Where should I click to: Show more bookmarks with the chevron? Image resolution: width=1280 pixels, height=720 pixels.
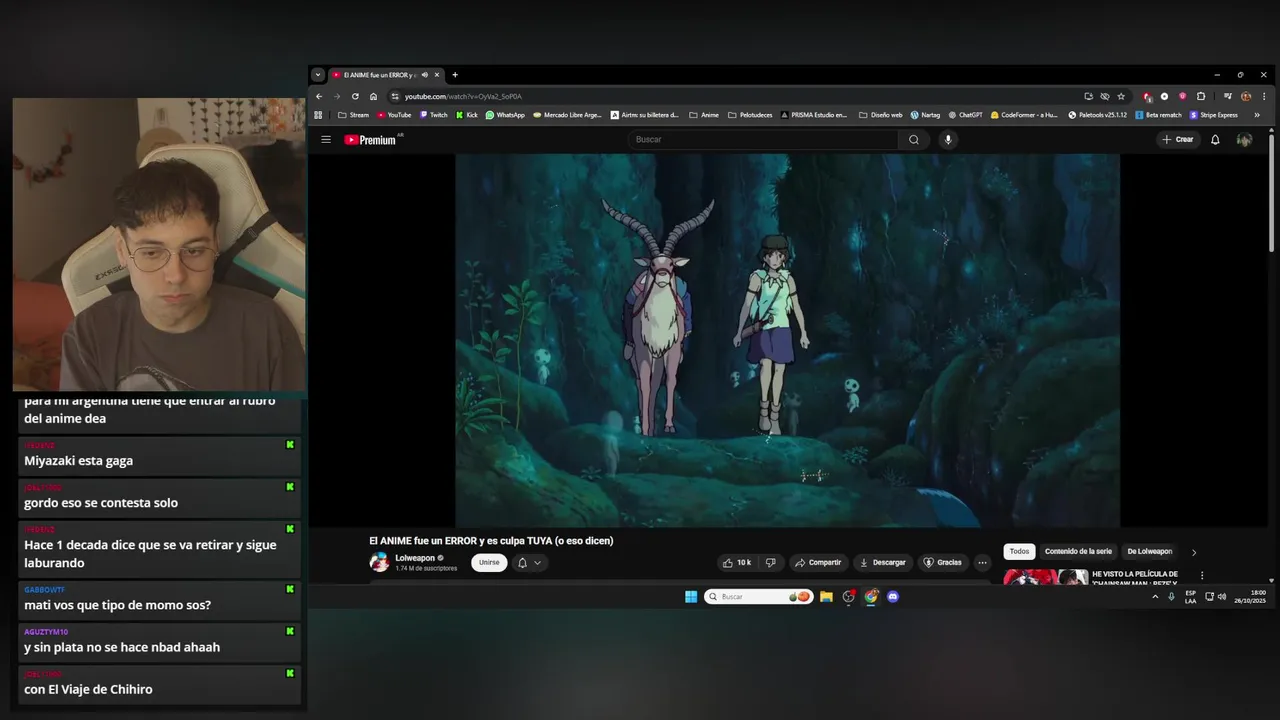(1257, 115)
